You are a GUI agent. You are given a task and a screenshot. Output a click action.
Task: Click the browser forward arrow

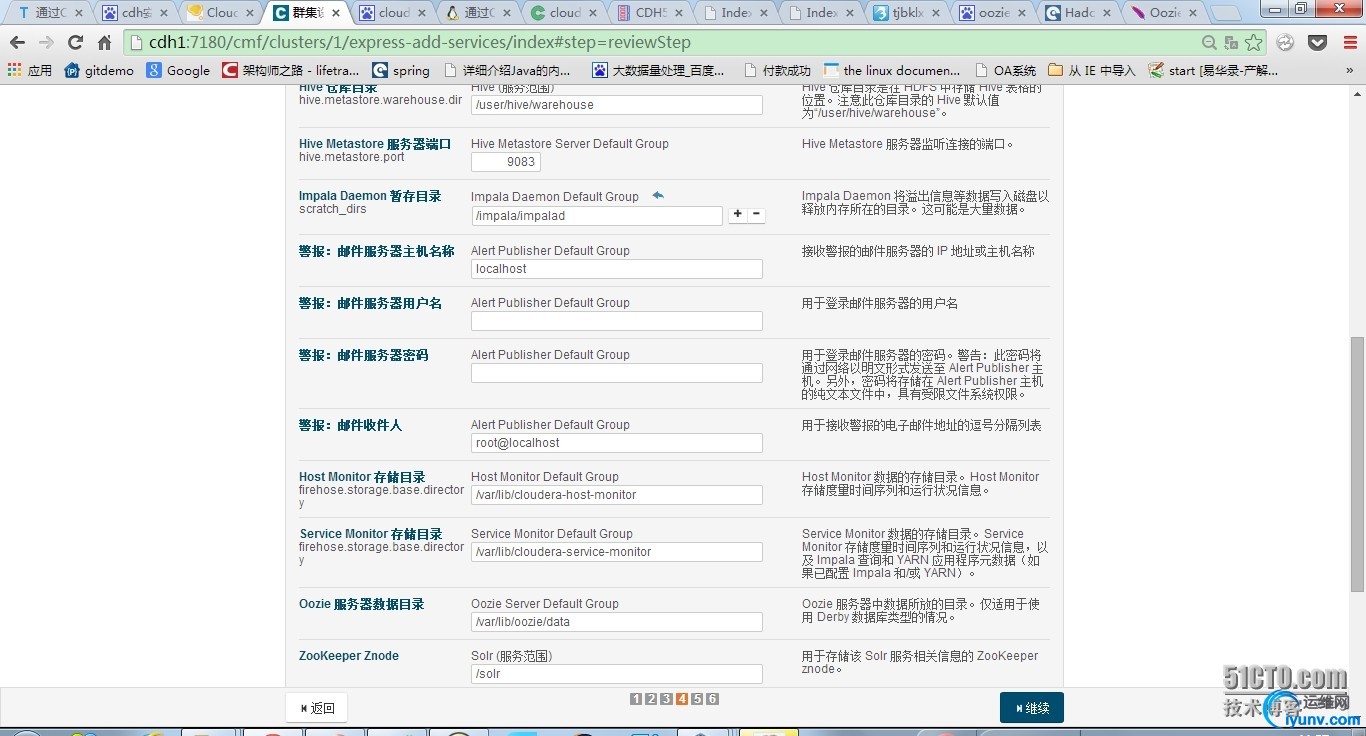(46, 43)
